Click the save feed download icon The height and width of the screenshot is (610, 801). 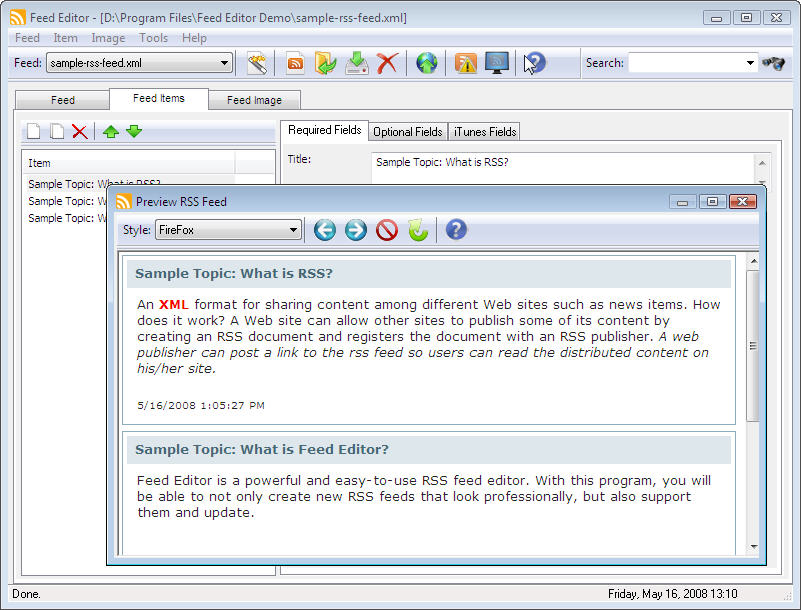coord(357,63)
